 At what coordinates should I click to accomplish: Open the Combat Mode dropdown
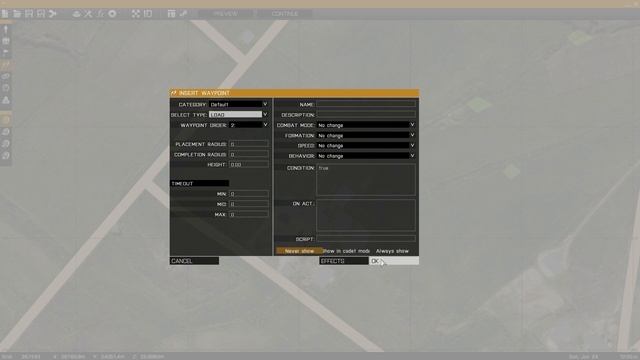click(x=366, y=125)
